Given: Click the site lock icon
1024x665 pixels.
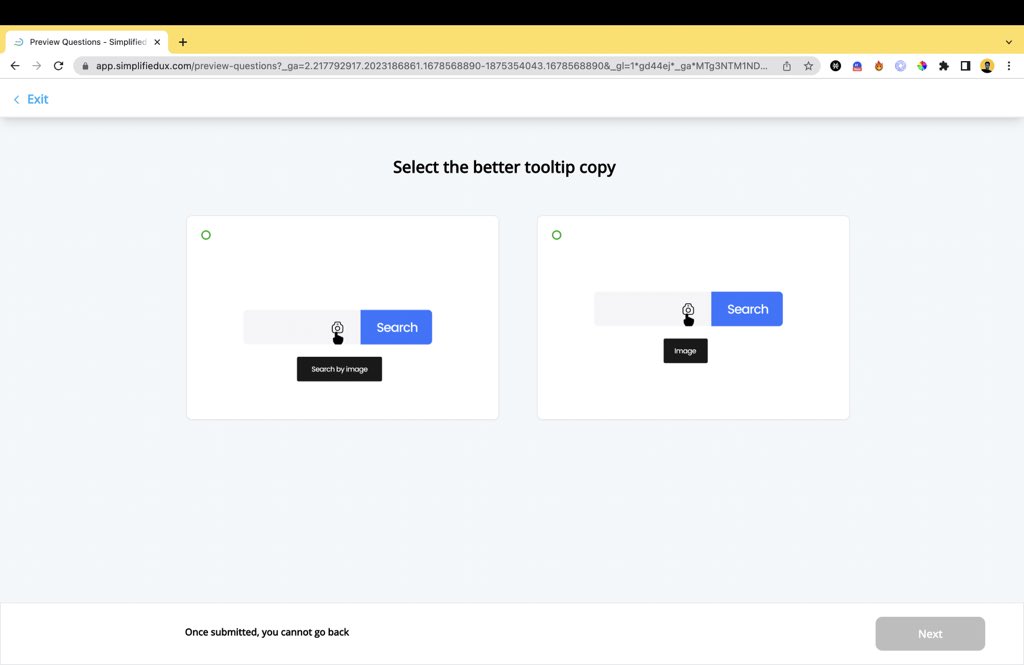Looking at the screenshot, I should coord(85,66).
